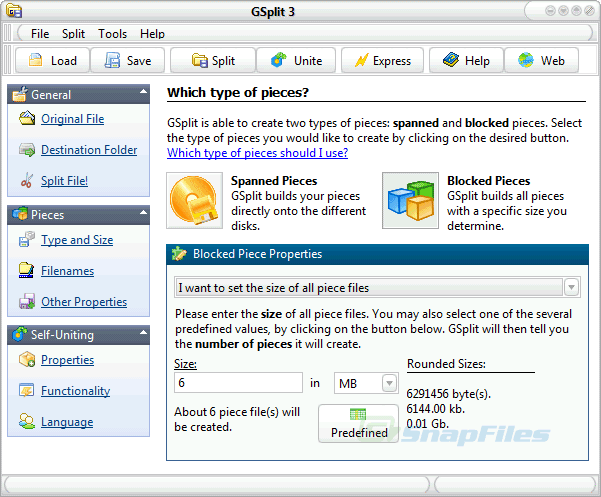
Task: Click the menu bar grip handle
Action: 7,33
